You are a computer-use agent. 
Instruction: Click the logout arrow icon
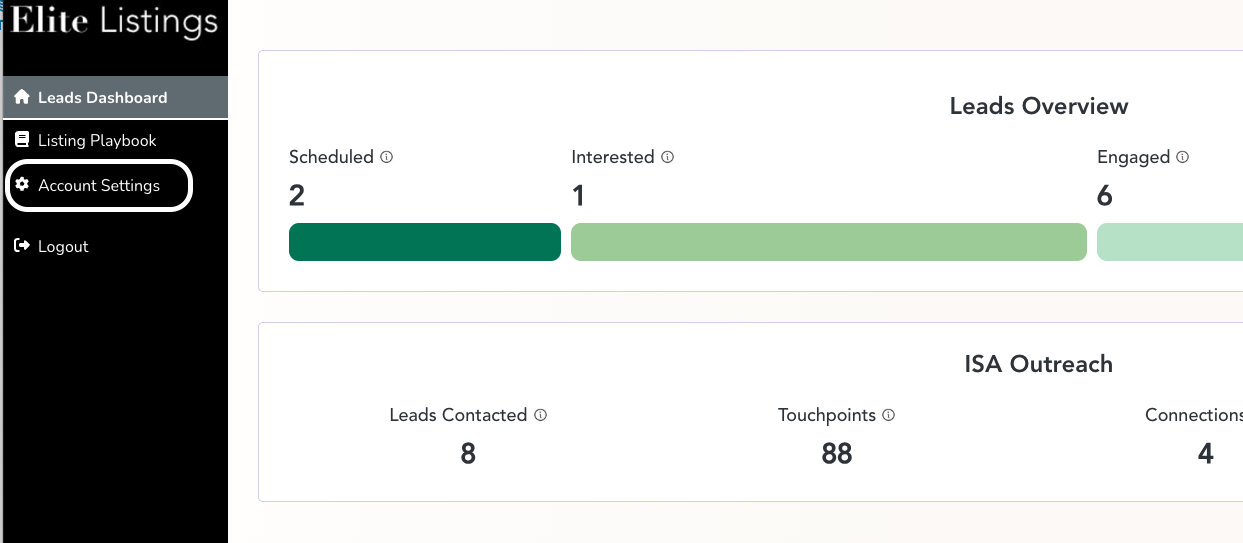coord(22,246)
